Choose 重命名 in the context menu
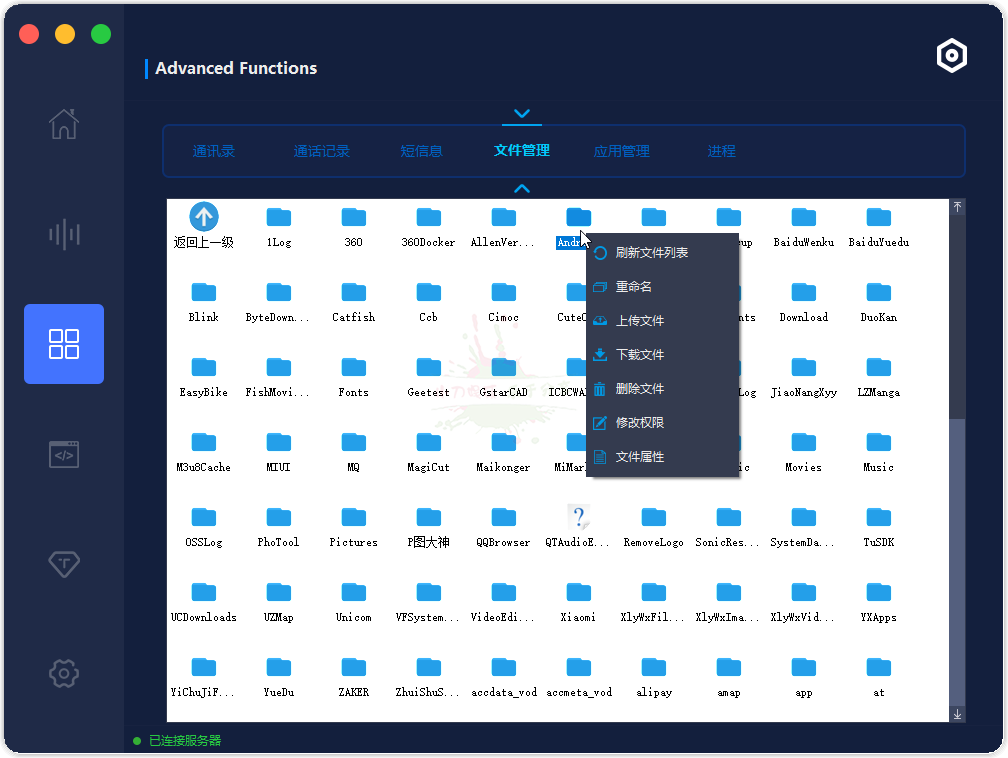 click(634, 287)
